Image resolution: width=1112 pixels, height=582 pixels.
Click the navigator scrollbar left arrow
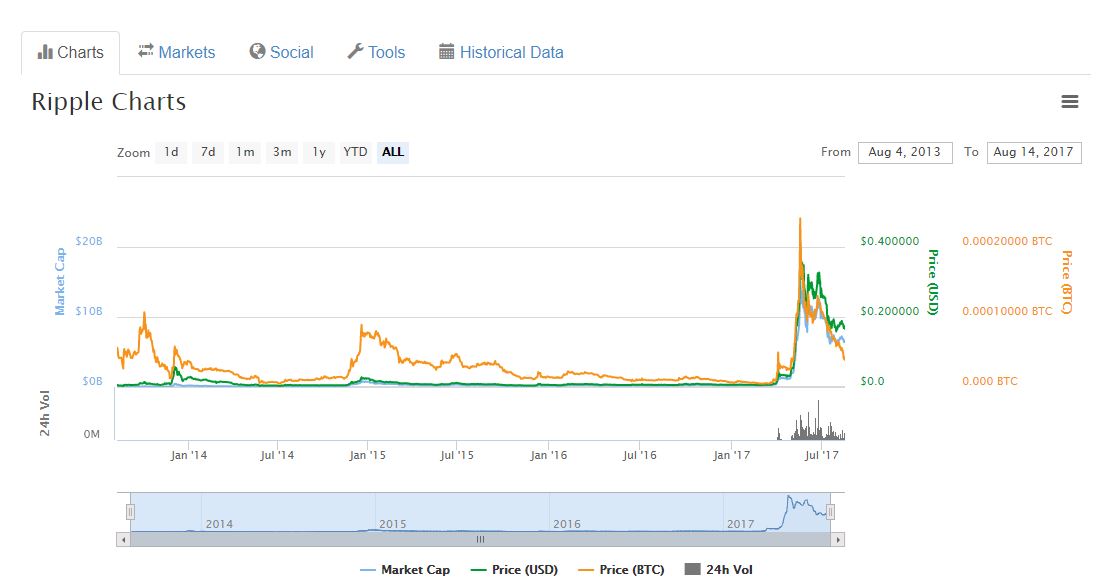123,539
